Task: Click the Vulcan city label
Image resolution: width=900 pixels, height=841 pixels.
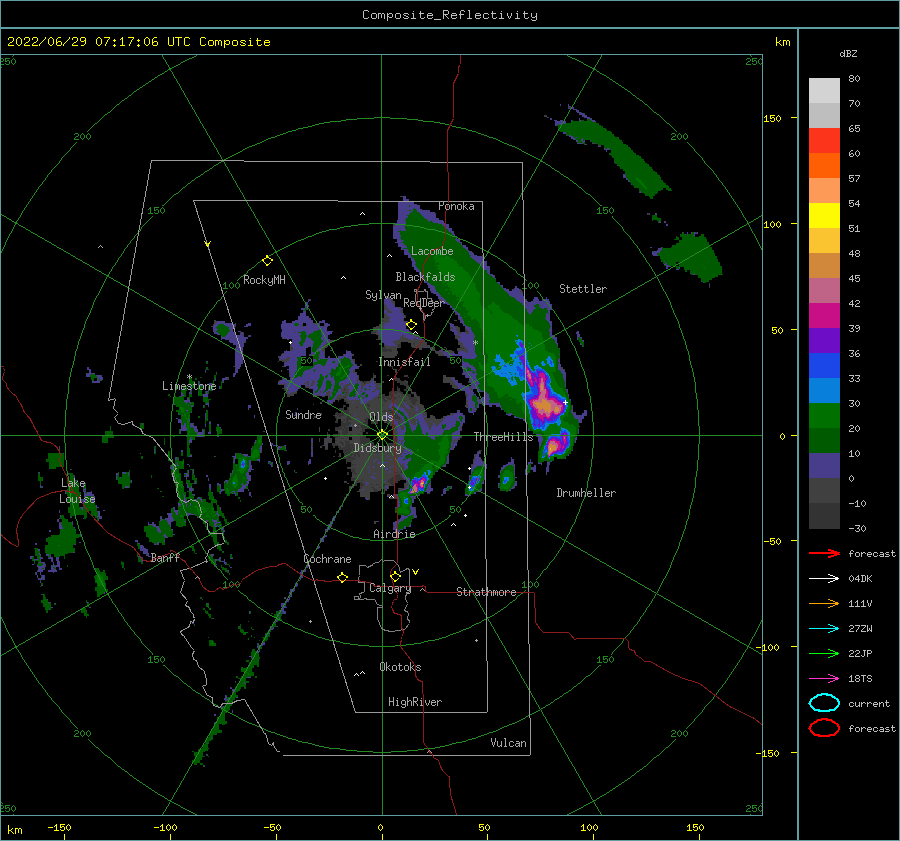Action: pos(509,743)
